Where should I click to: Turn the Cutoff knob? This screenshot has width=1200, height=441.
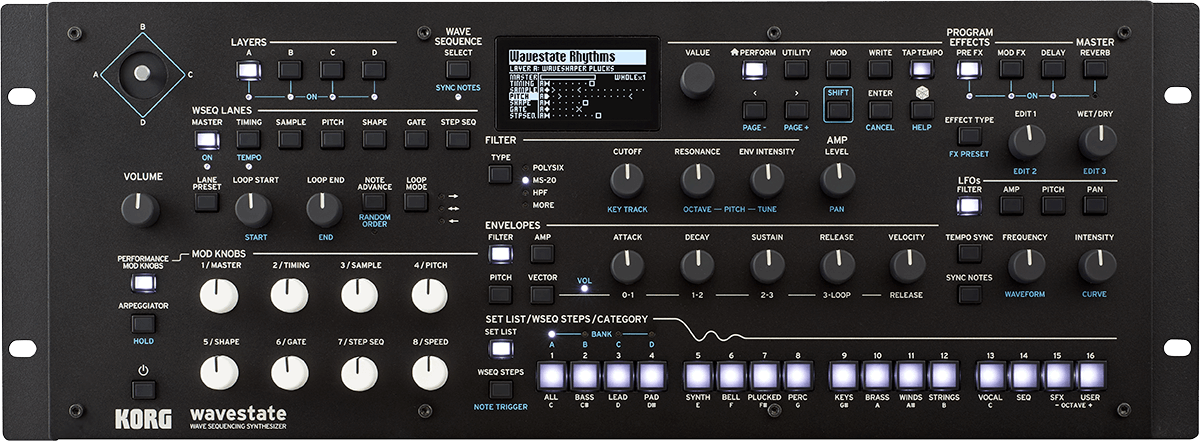627,180
